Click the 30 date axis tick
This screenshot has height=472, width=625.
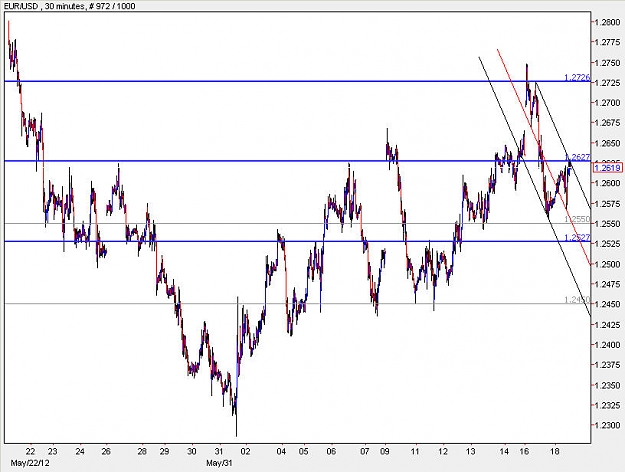192,452
